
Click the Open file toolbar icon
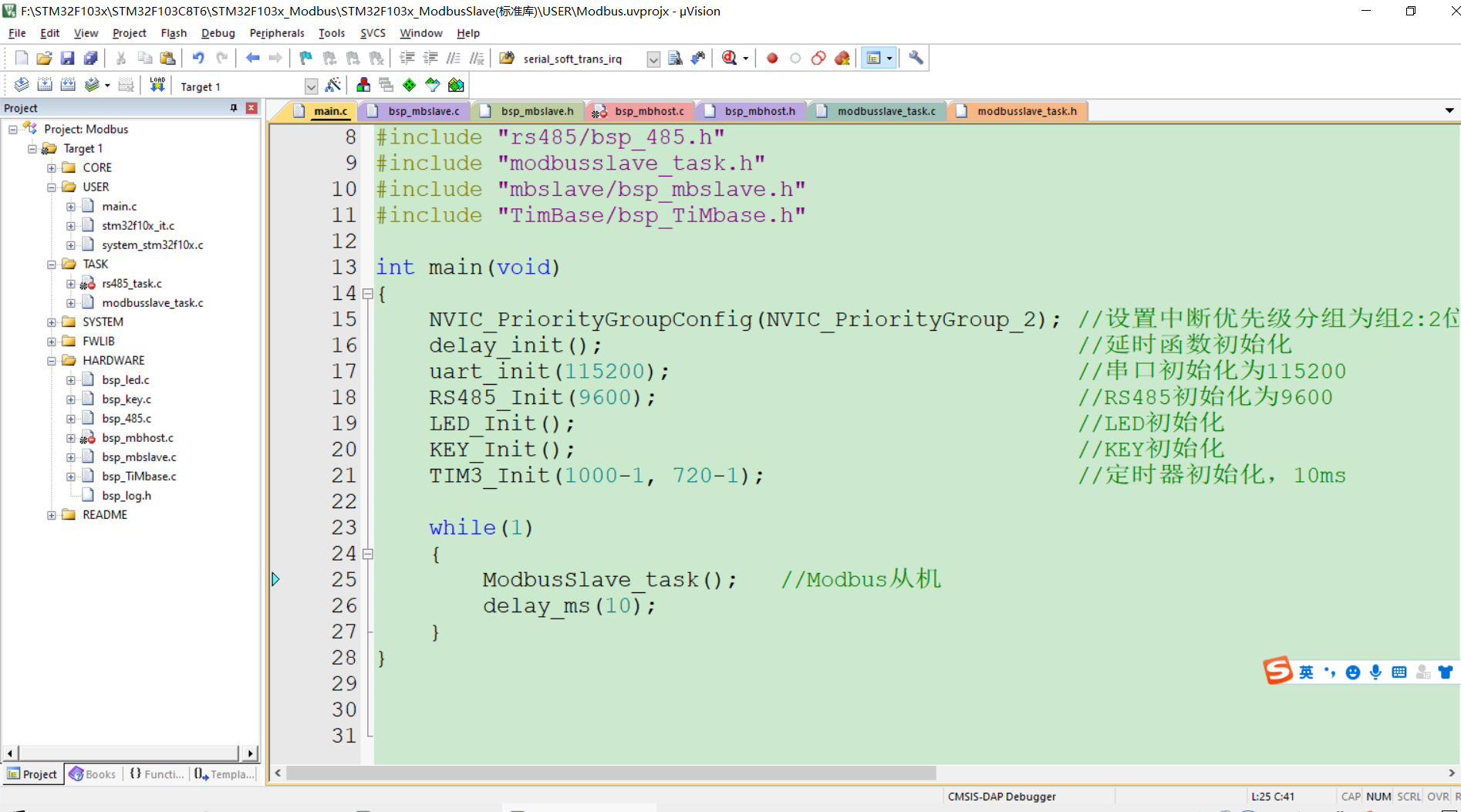45,58
